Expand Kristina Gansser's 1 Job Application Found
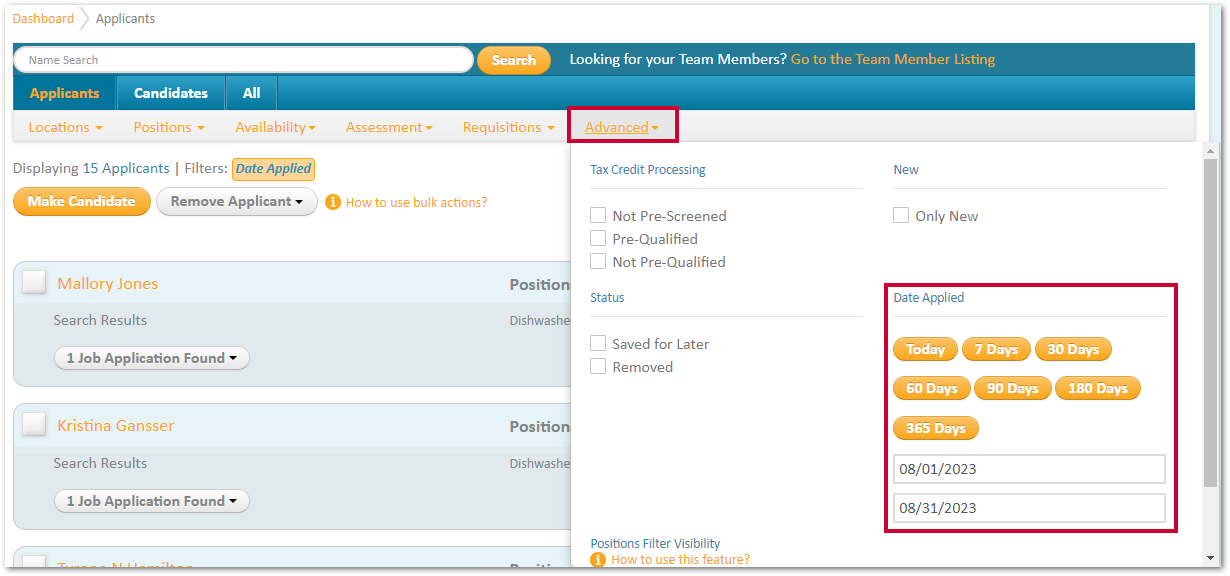Viewport: 1230px width, 576px height. [151, 501]
